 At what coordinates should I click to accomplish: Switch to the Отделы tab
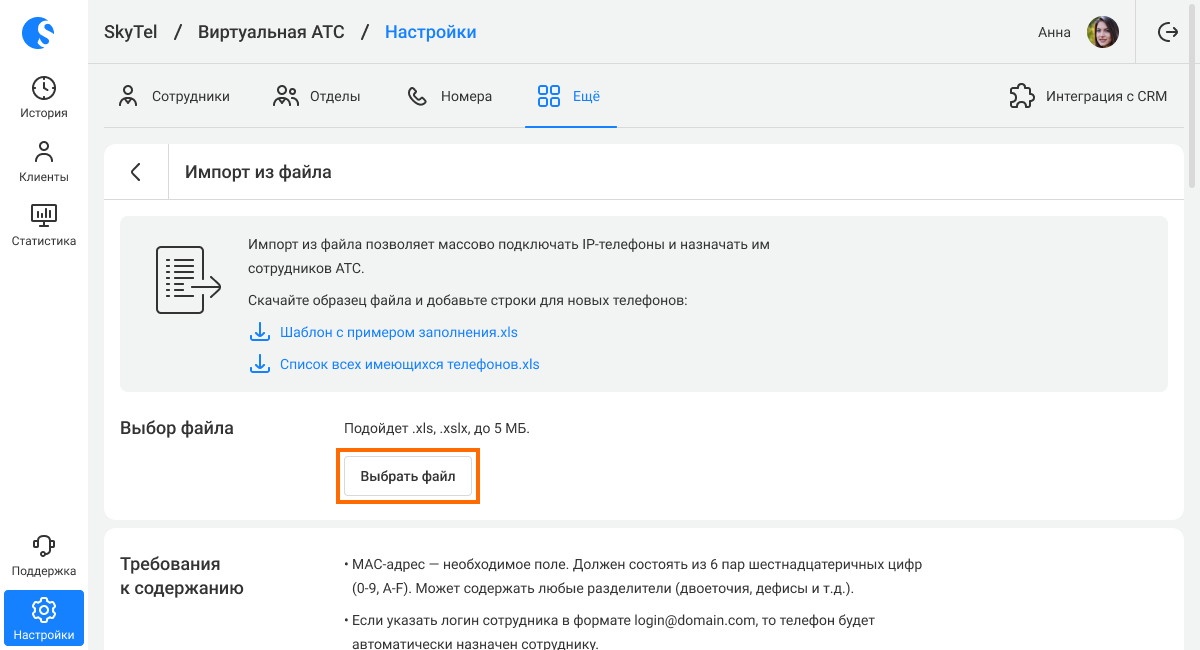click(317, 97)
